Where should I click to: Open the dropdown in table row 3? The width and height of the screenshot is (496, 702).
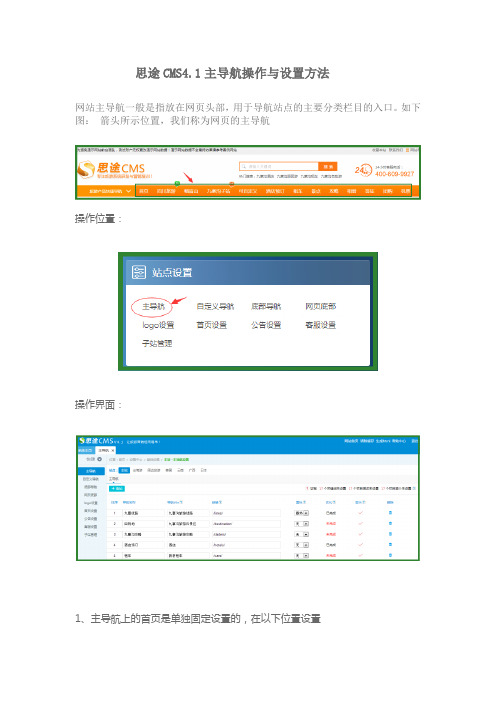click(x=302, y=535)
